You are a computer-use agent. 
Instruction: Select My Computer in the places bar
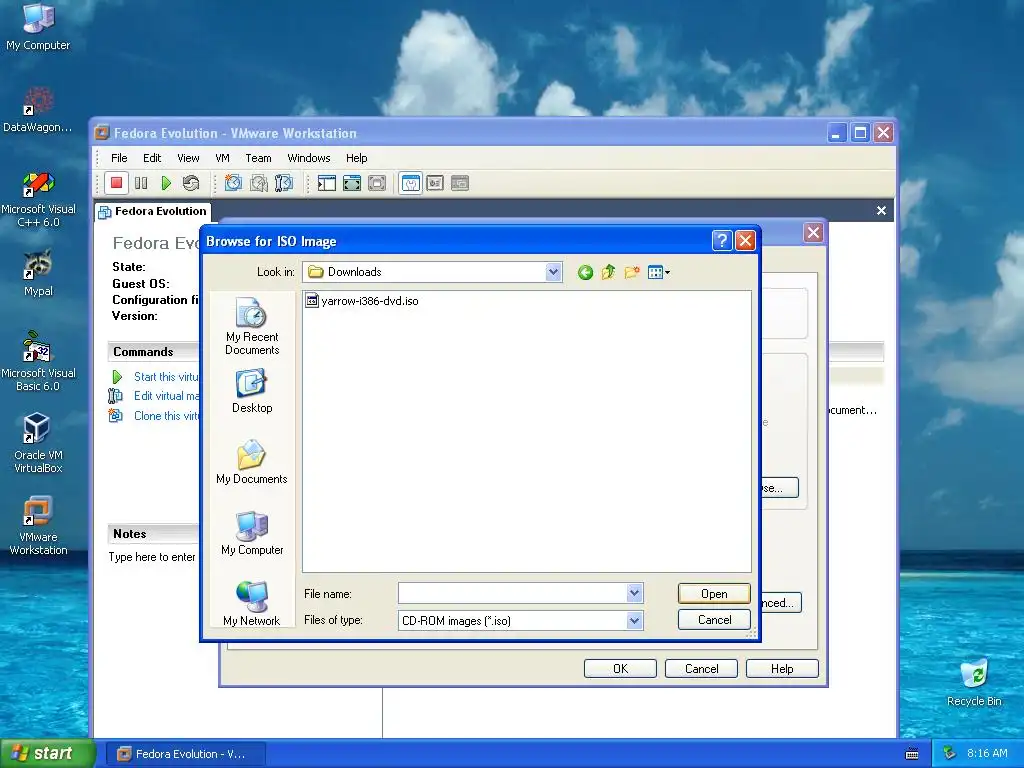[x=252, y=534]
